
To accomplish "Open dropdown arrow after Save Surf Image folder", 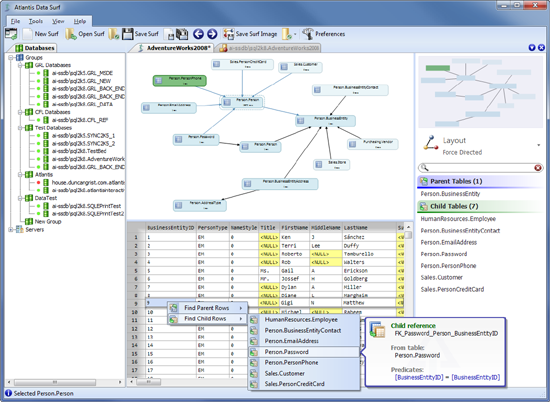I will coord(295,34).
